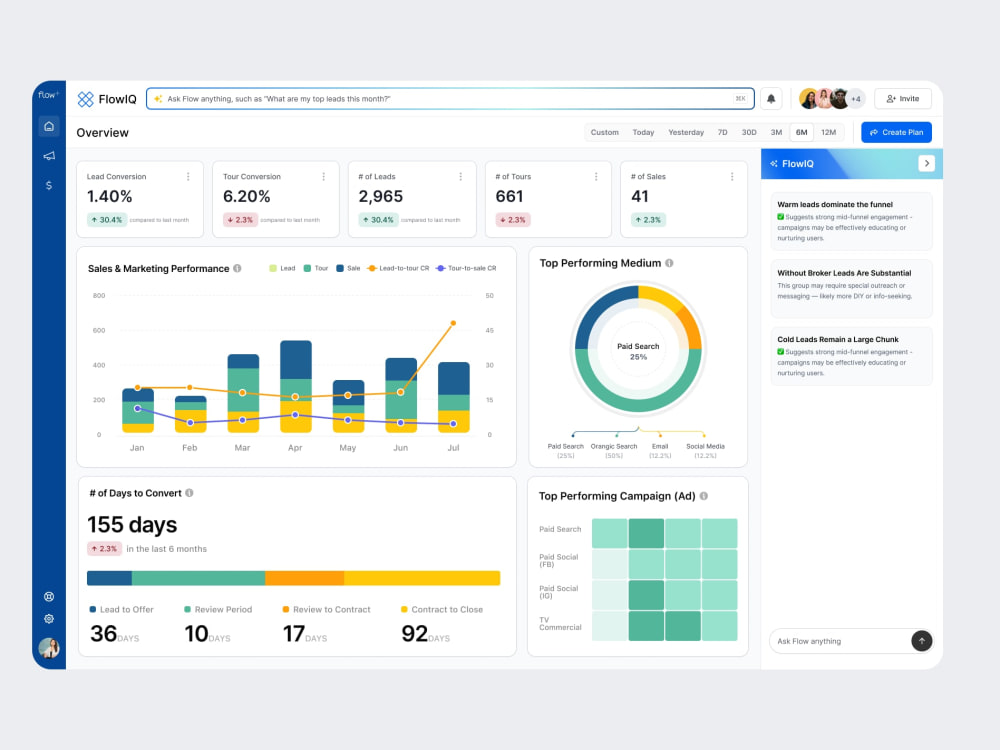Collapse the FlowIQ panel with chevron
1000x750 pixels.
927,163
